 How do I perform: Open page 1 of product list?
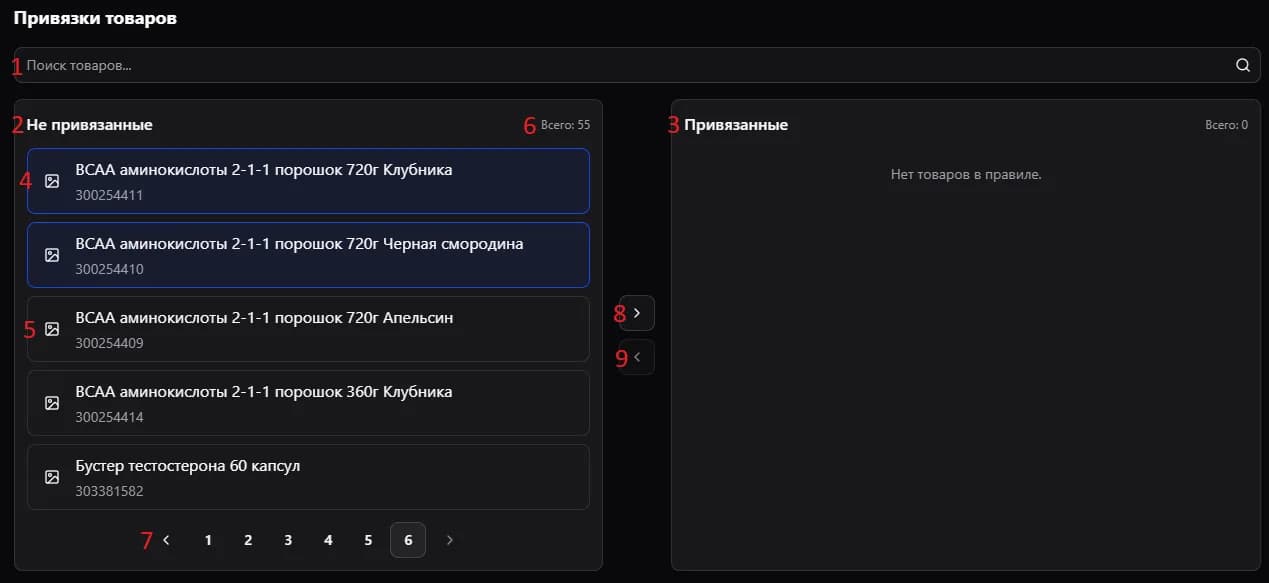[208, 540]
